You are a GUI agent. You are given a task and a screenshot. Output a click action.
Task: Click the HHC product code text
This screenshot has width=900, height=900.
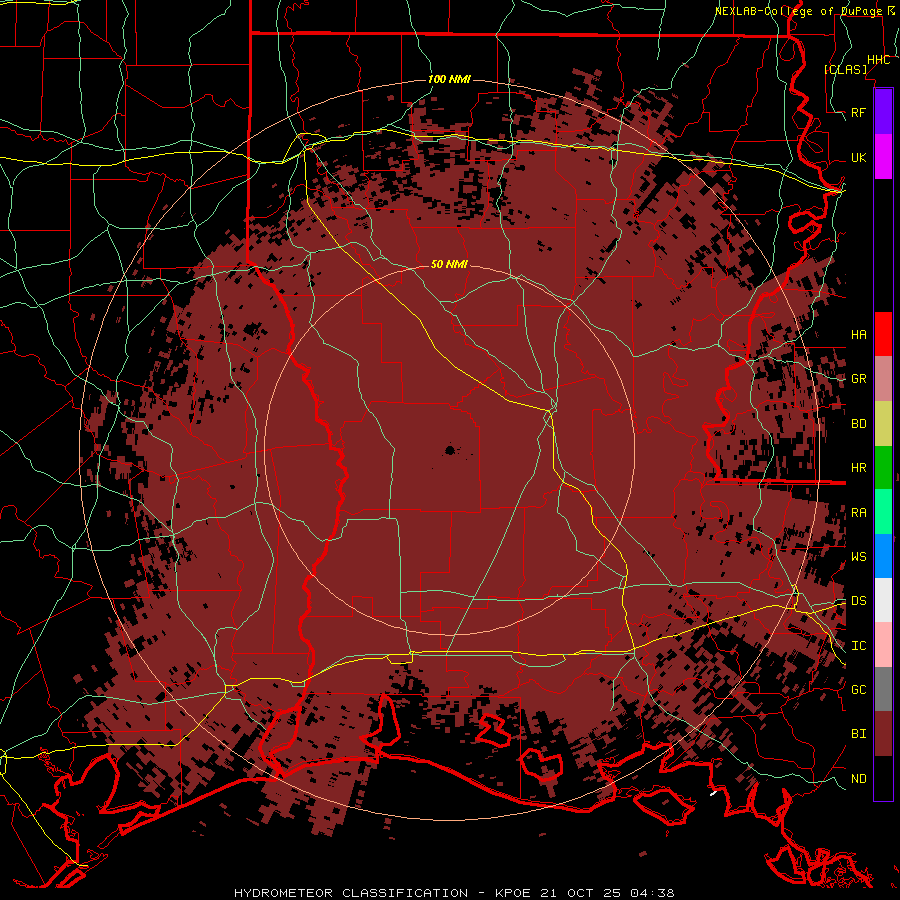(879, 60)
